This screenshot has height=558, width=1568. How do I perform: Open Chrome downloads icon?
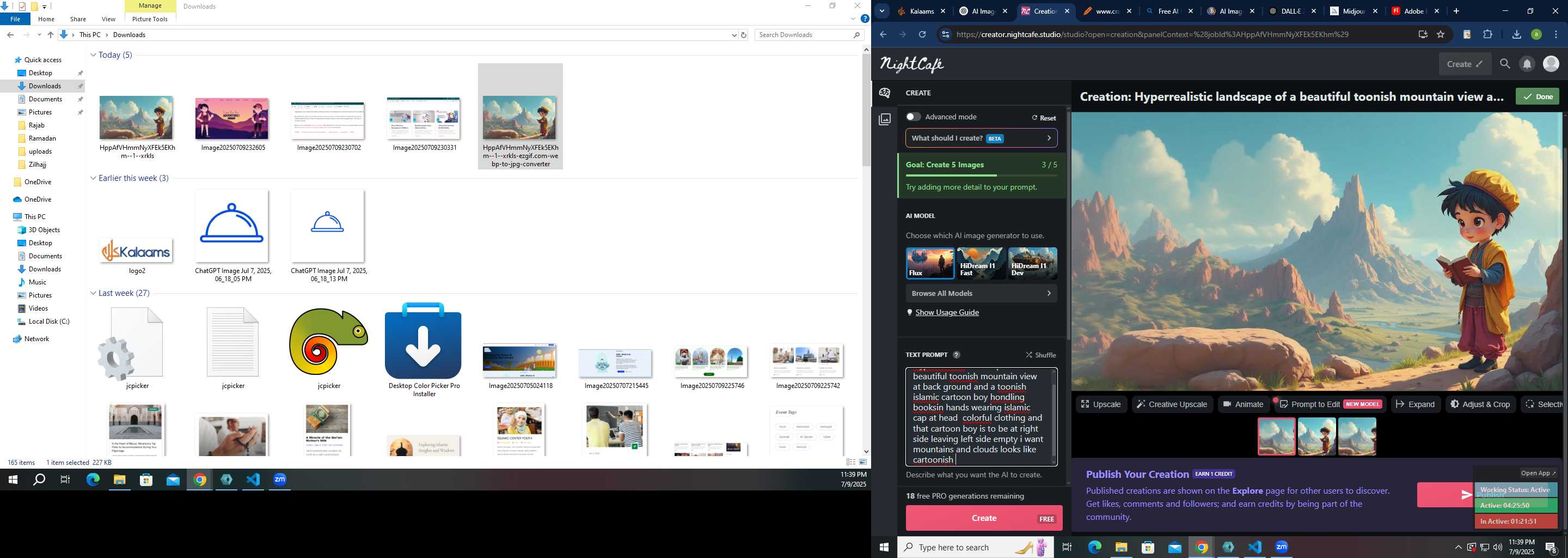1516,35
